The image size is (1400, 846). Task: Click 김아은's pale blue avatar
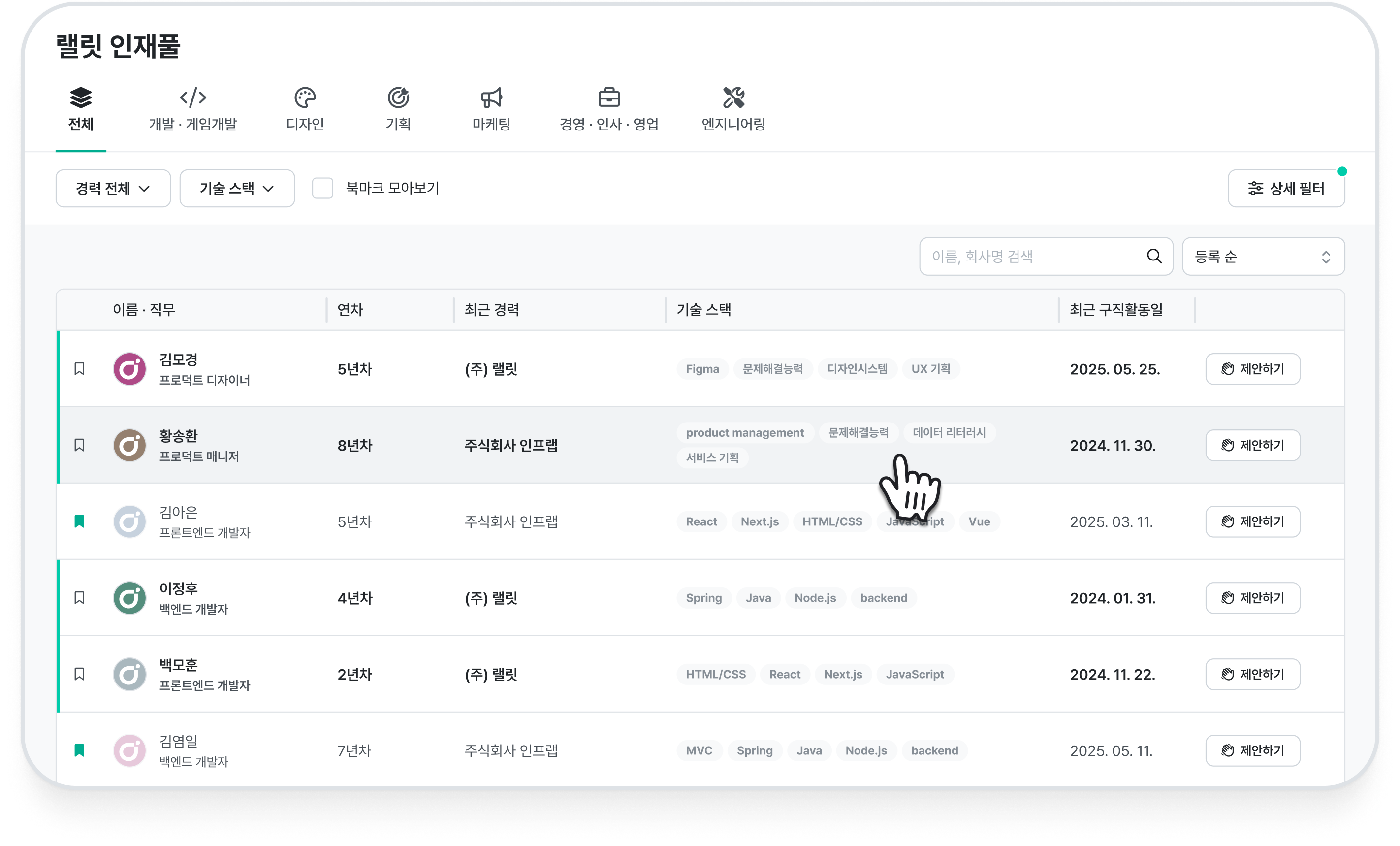pyautogui.click(x=129, y=521)
